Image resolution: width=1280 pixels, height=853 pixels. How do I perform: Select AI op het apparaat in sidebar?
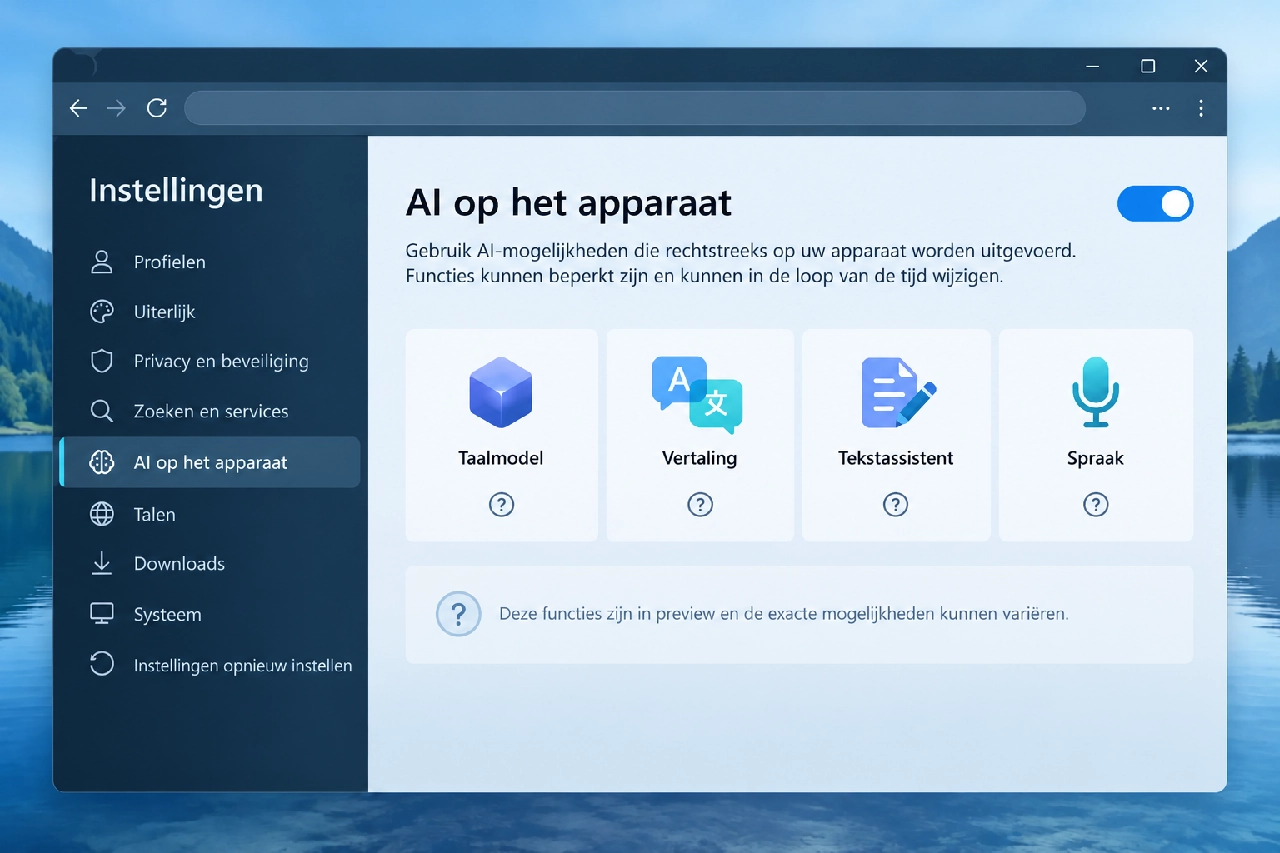[x=210, y=462]
